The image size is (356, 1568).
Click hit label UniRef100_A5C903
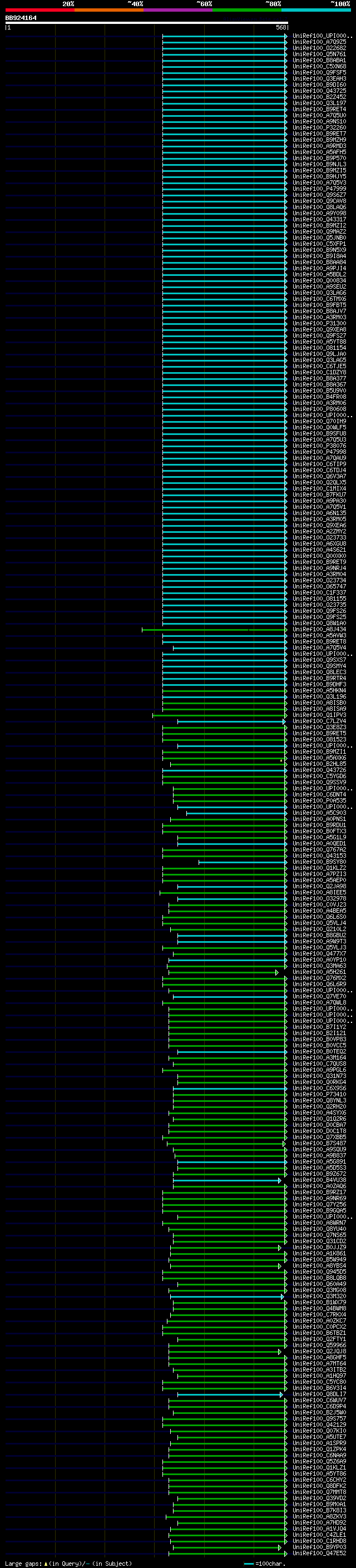point(319,813)
